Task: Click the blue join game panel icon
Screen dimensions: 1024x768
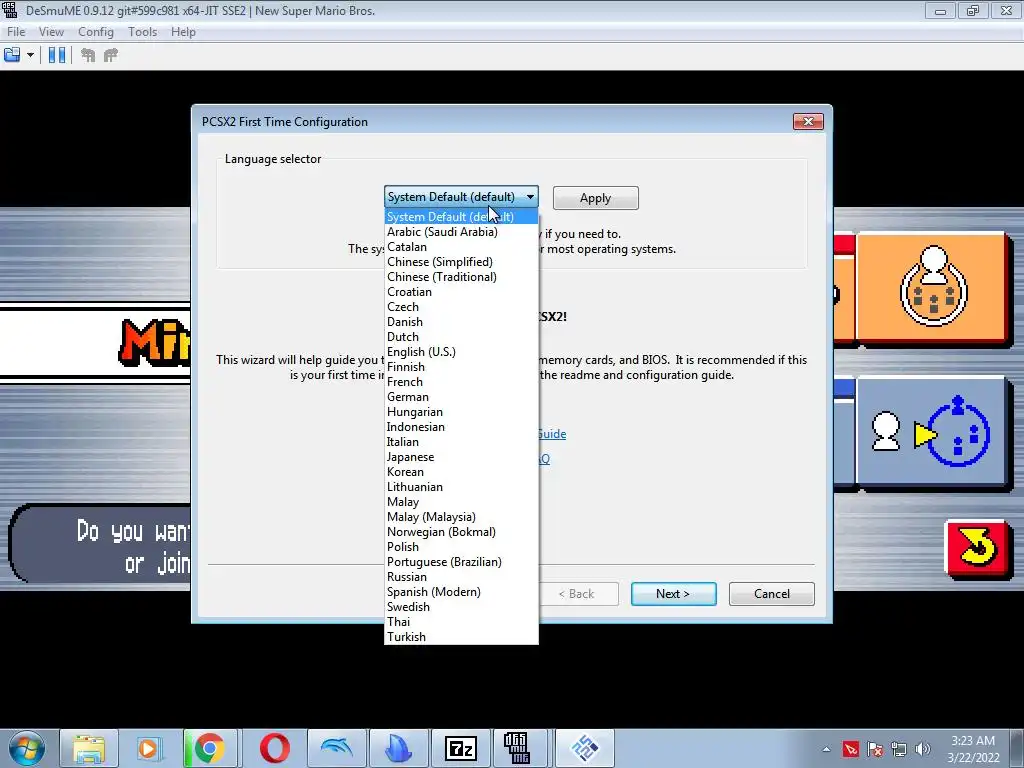Action: click(933, 432)
